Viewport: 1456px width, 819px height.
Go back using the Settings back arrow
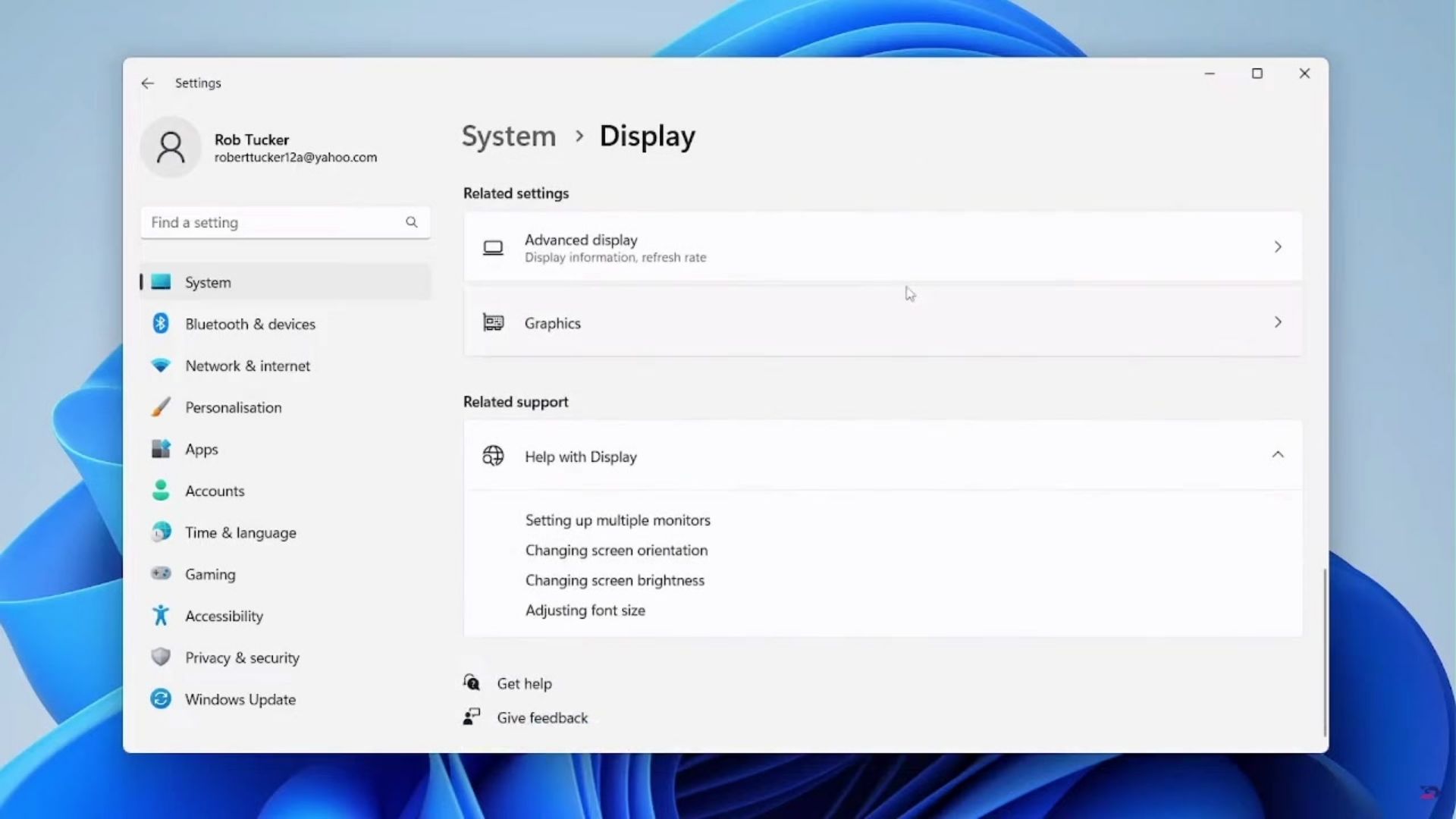147,83
